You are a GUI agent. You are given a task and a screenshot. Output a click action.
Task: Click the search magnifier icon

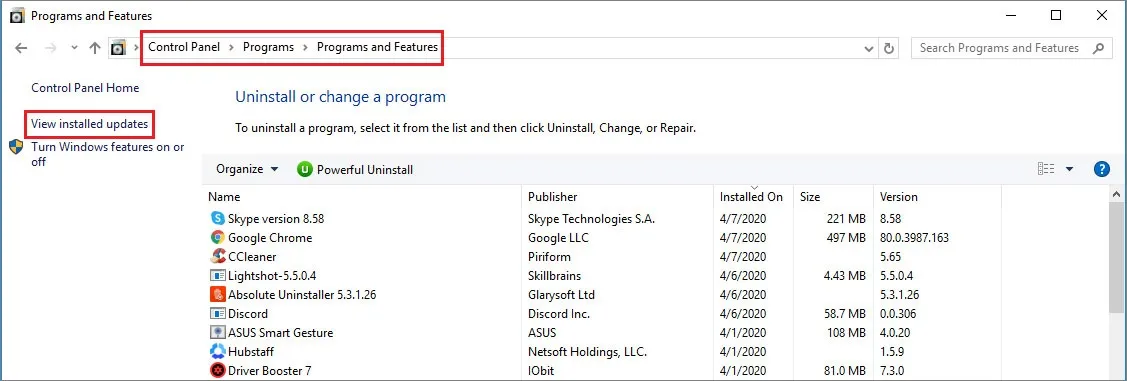[x=1098, y=48]
